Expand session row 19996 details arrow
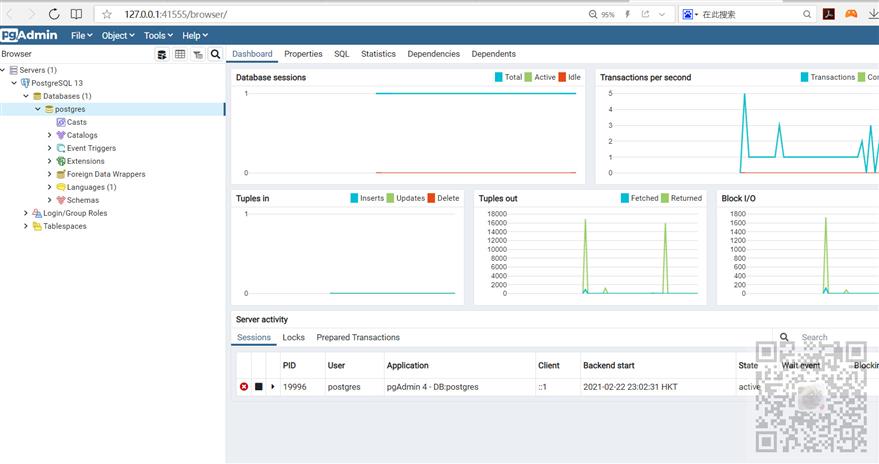 (273, 387)
